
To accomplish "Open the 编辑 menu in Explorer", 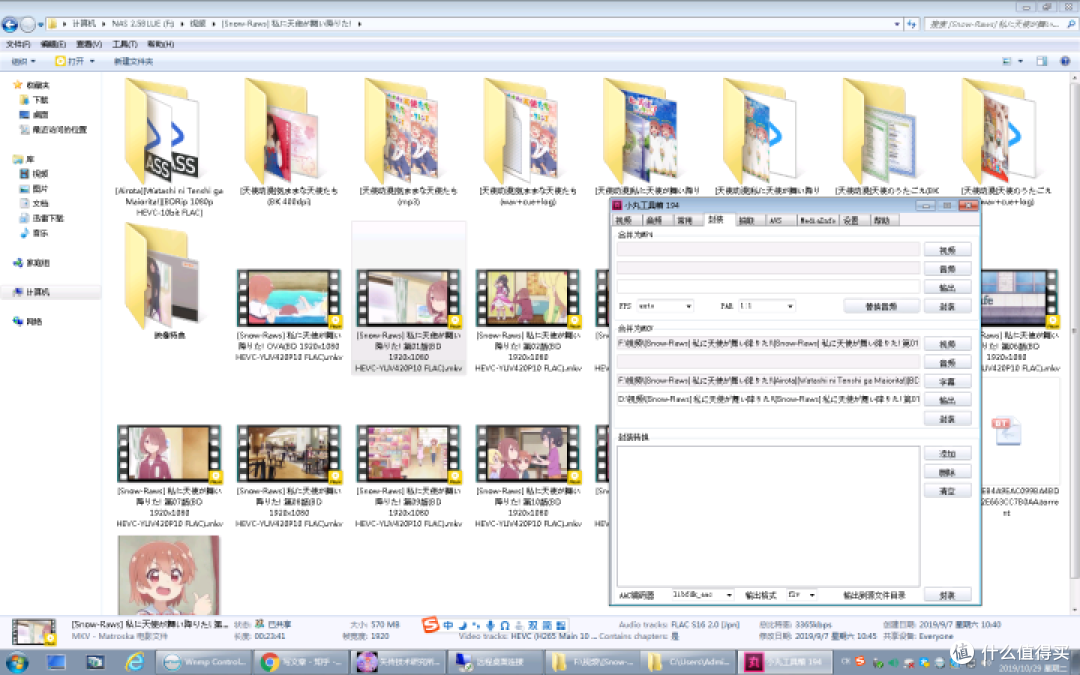I will 53,44.
